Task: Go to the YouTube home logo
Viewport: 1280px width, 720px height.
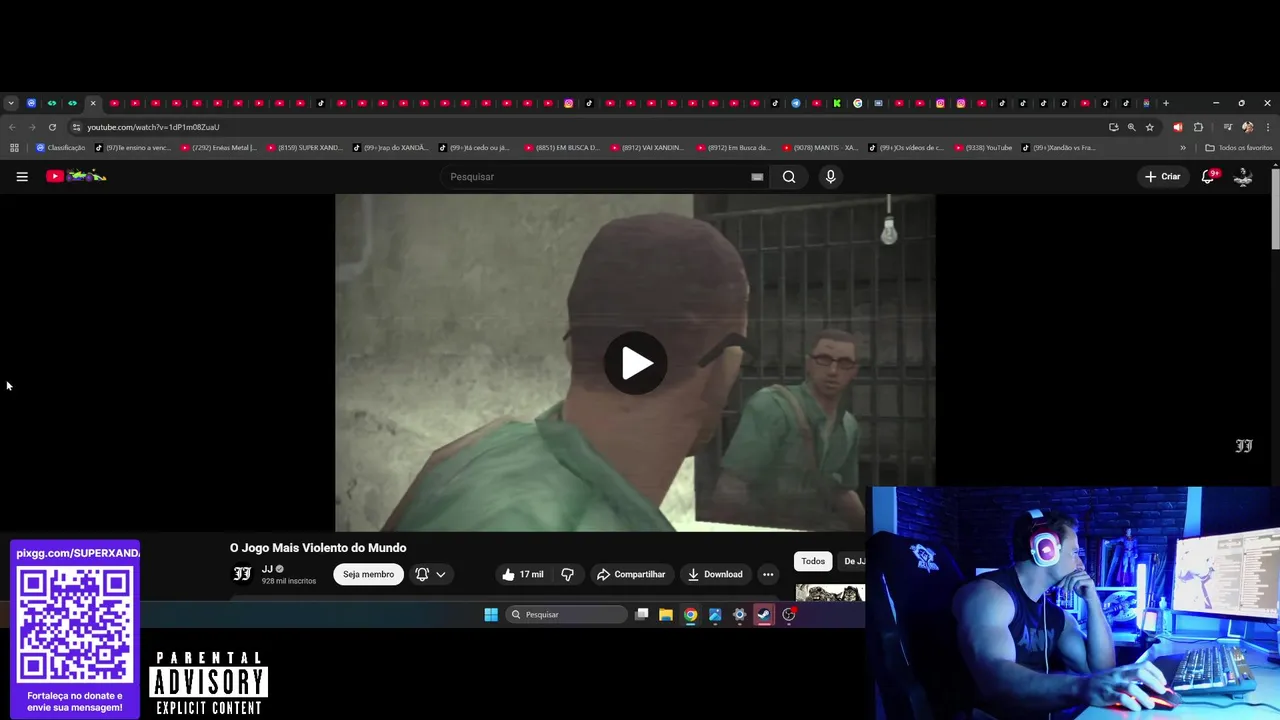Action: tap(76, 176)
